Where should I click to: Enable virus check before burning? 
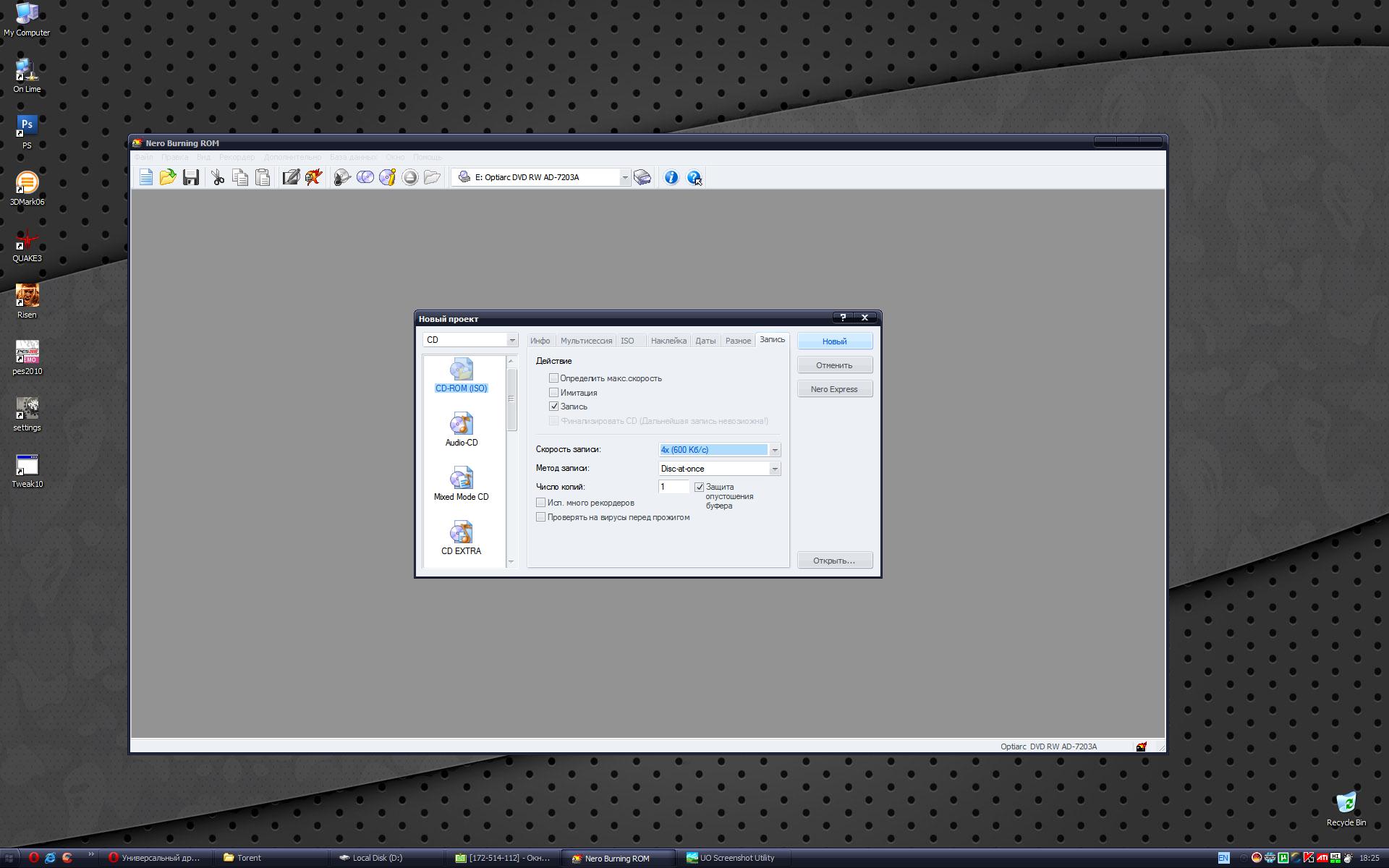pos(541,517)
